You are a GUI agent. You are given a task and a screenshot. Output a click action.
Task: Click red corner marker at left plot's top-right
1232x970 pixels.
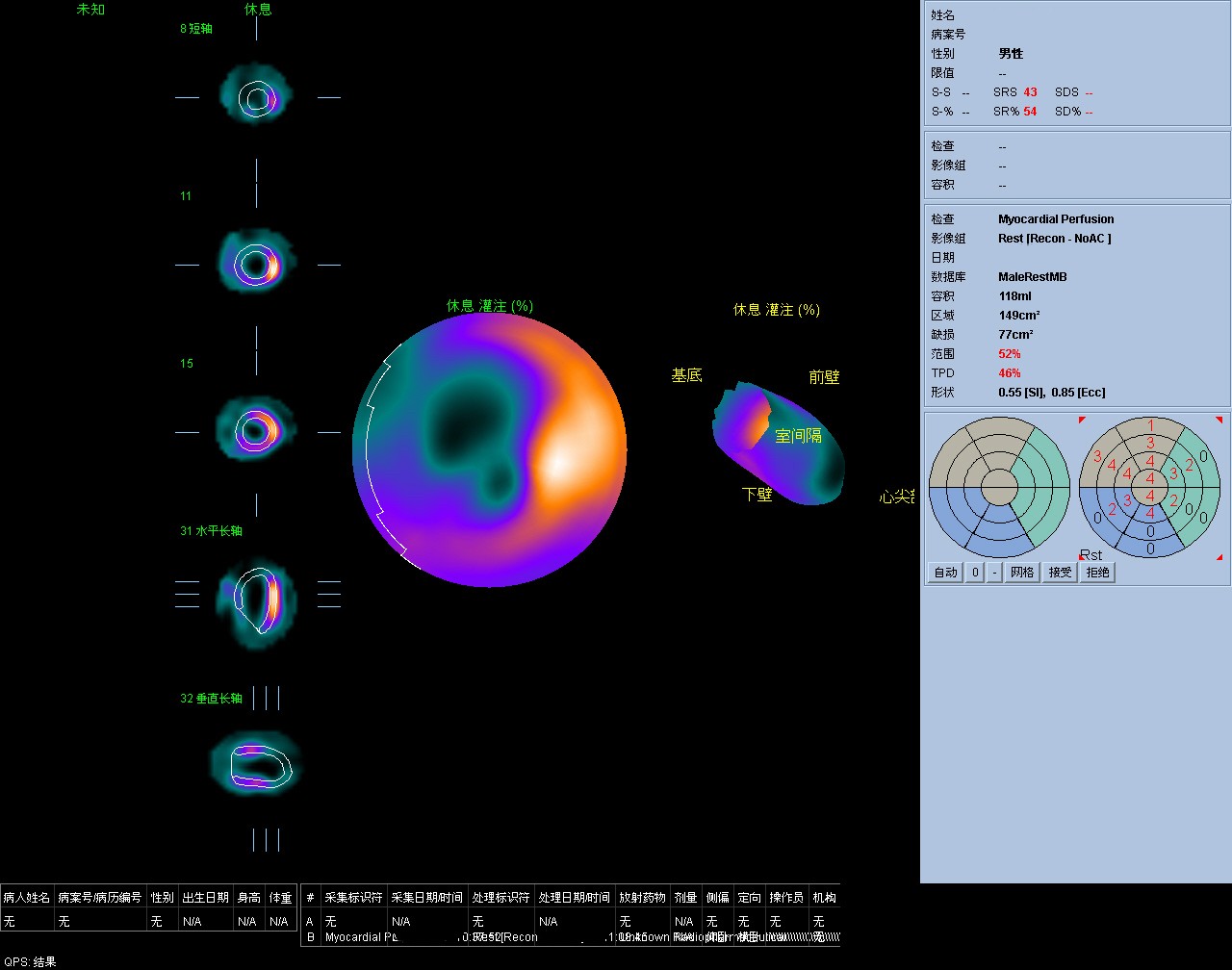pos(1082,421)
